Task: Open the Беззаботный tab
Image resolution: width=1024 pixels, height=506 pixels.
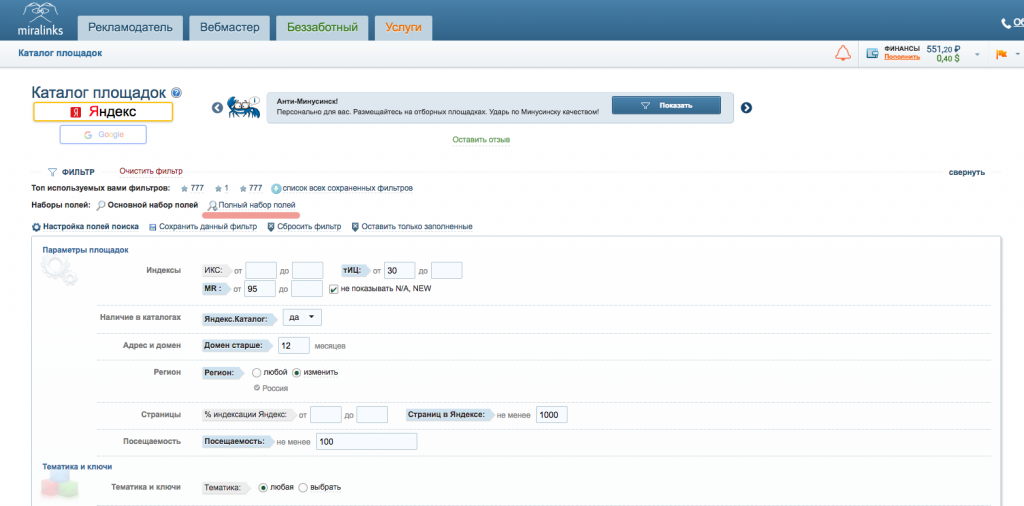Action: point(322,27)
